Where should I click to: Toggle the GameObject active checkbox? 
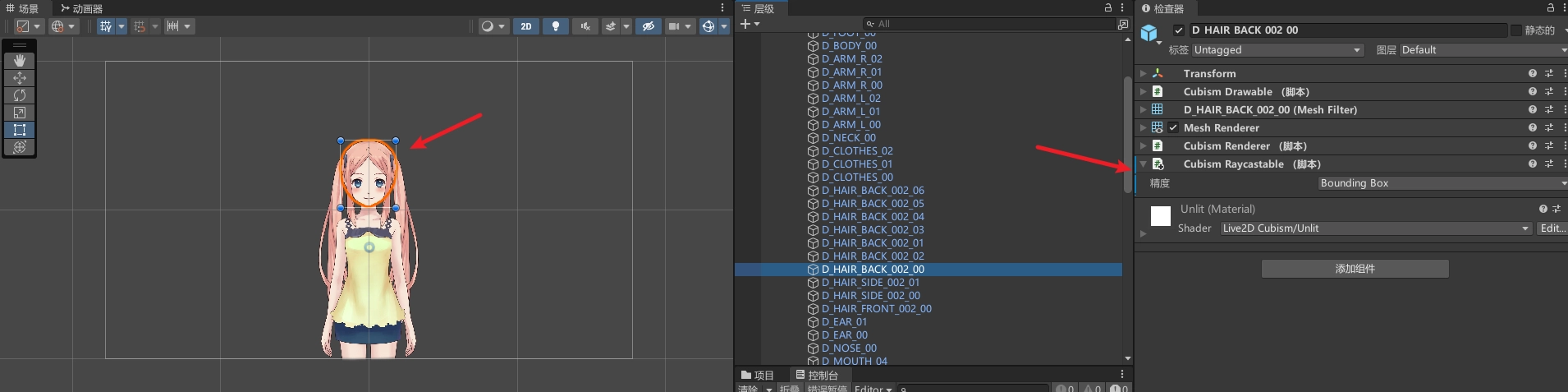[1179, 30]
